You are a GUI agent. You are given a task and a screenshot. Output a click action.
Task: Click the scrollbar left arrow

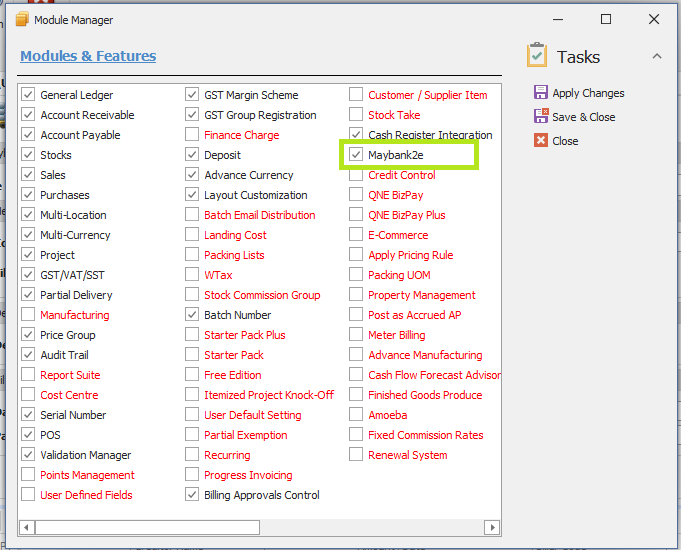26,527
